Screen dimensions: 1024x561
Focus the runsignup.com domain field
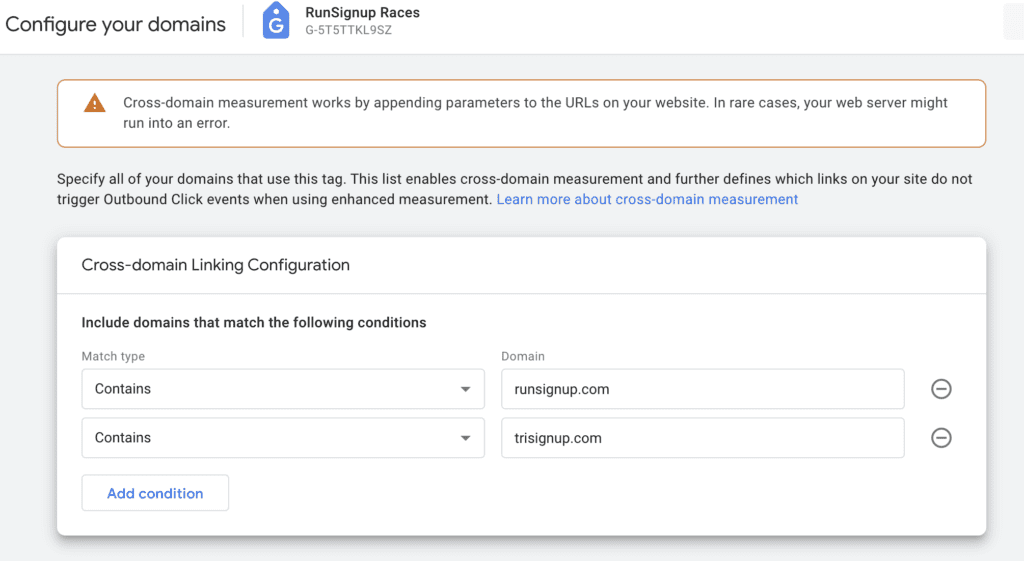tap(703, 389)
